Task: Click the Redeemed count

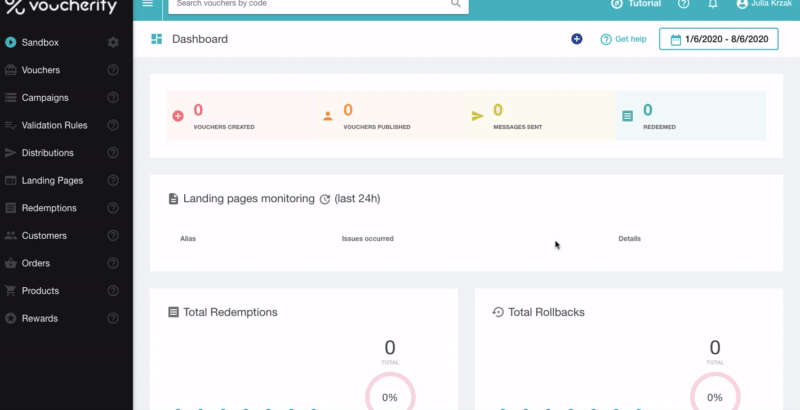Action: click(x=647, y=110)
